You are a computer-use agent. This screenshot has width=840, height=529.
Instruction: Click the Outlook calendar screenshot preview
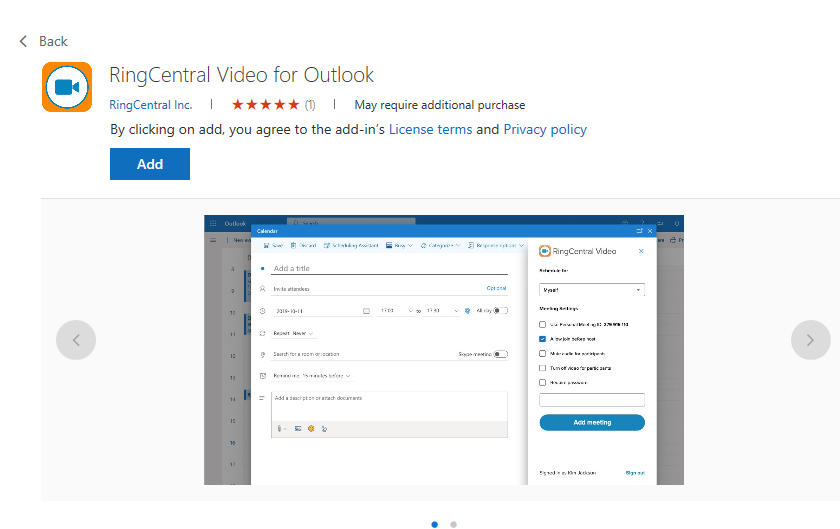click(x=444, y=350)
